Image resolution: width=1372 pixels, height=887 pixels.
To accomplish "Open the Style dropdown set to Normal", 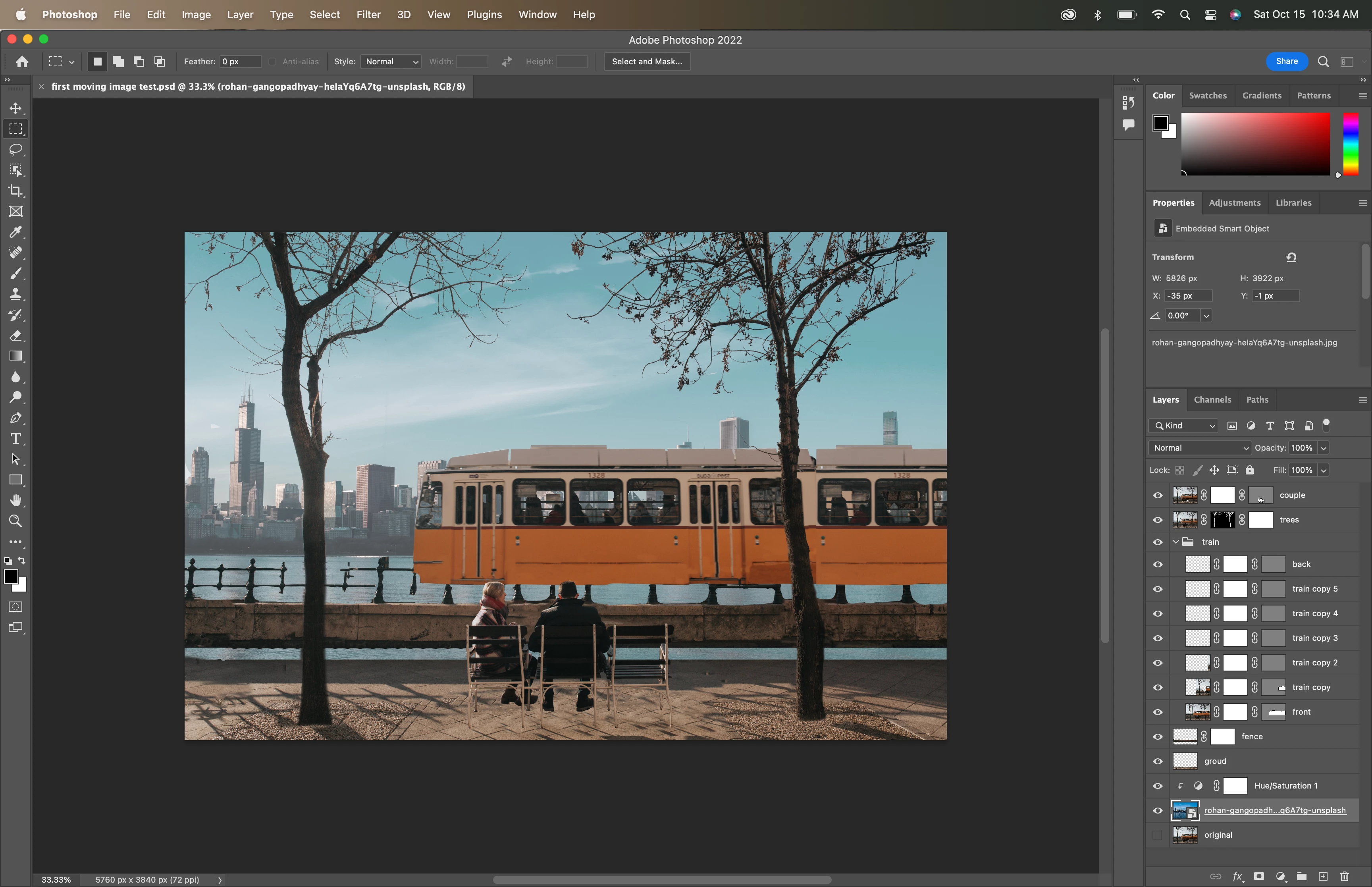I will pos(391,62).
